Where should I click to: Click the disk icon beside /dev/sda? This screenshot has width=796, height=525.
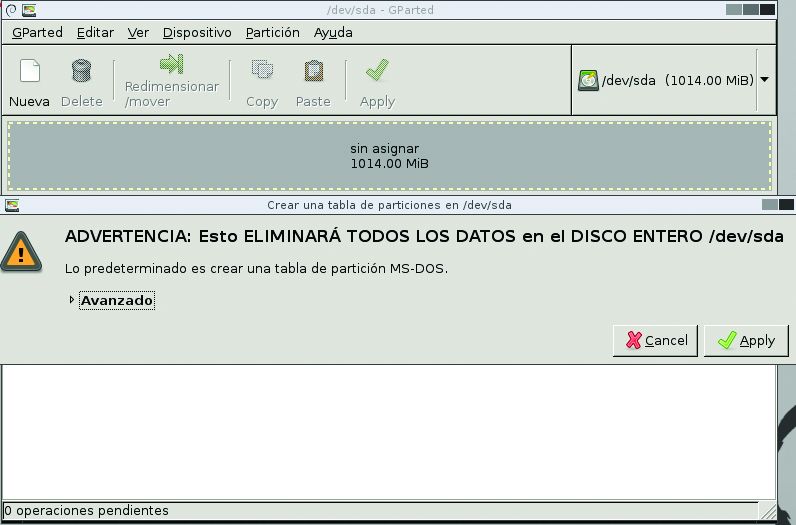tap(588, 80)
